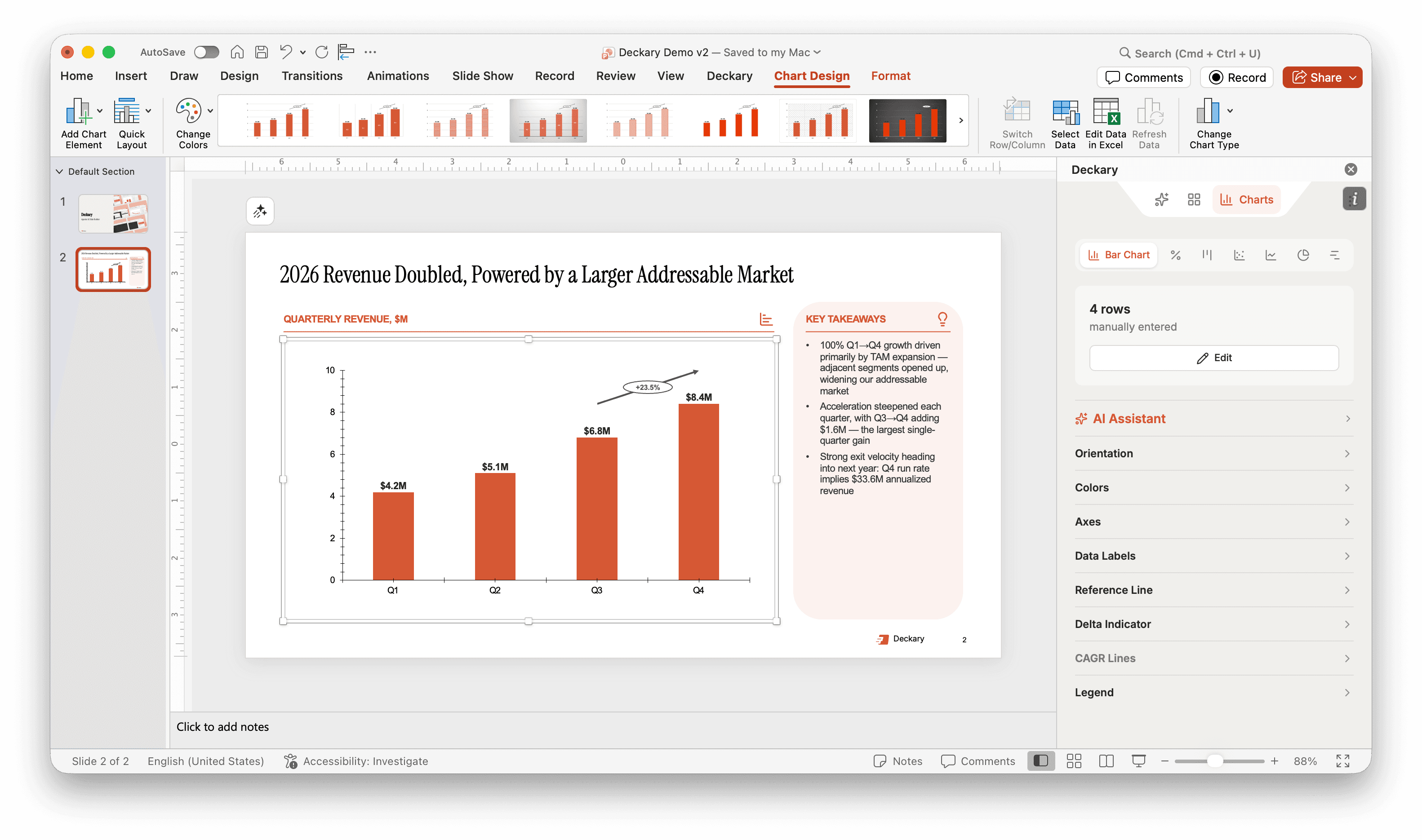Collapse the Default Section

59,172
